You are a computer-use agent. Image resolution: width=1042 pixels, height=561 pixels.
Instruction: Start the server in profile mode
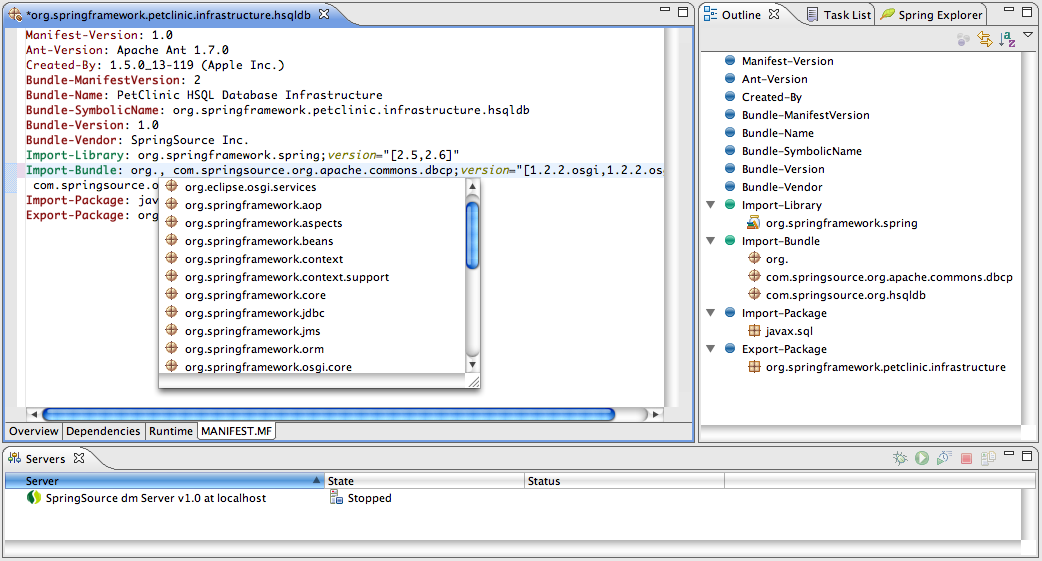[x=944, y=458]
